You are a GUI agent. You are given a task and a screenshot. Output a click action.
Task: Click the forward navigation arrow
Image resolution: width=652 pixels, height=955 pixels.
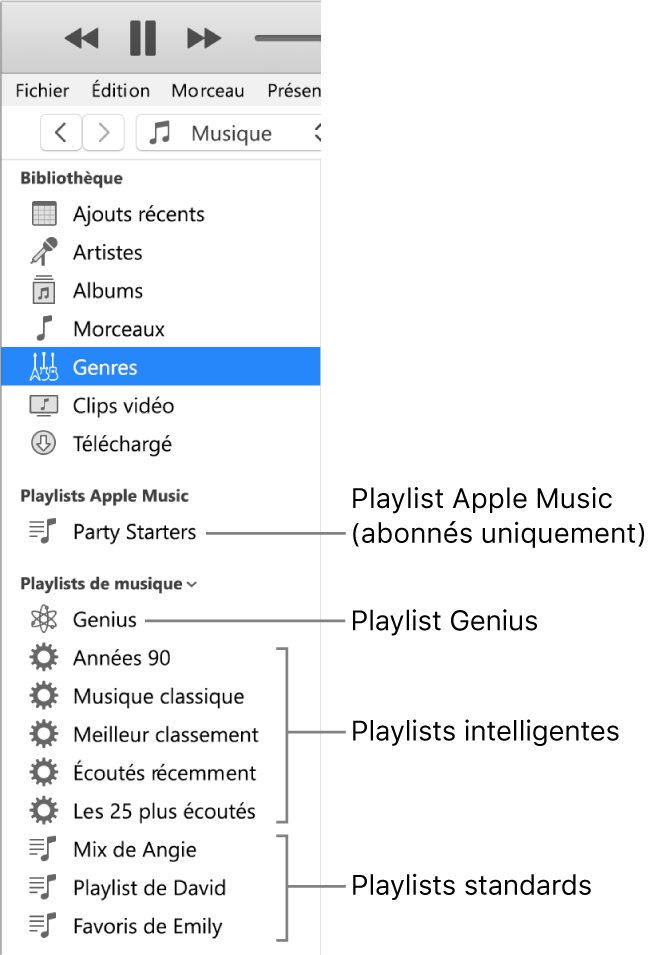coord(103,133)
